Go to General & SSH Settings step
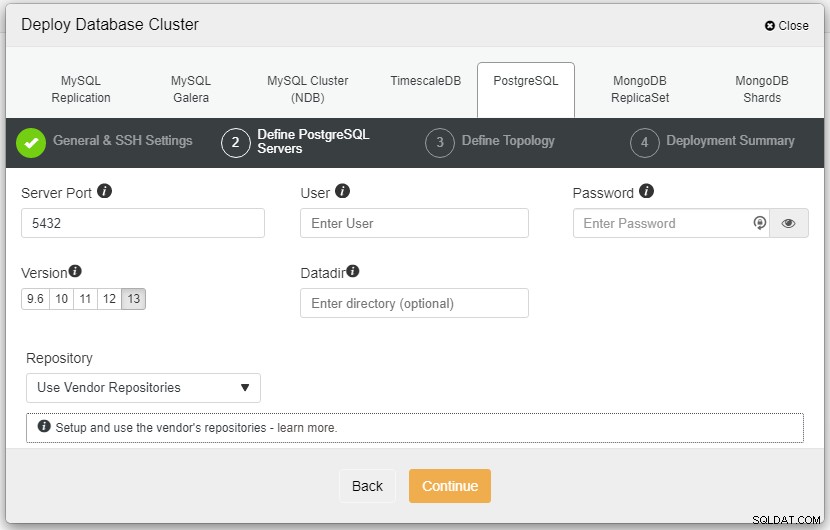Screen dimensions: 830x530 pyautogui.click(x=122, y=140)
